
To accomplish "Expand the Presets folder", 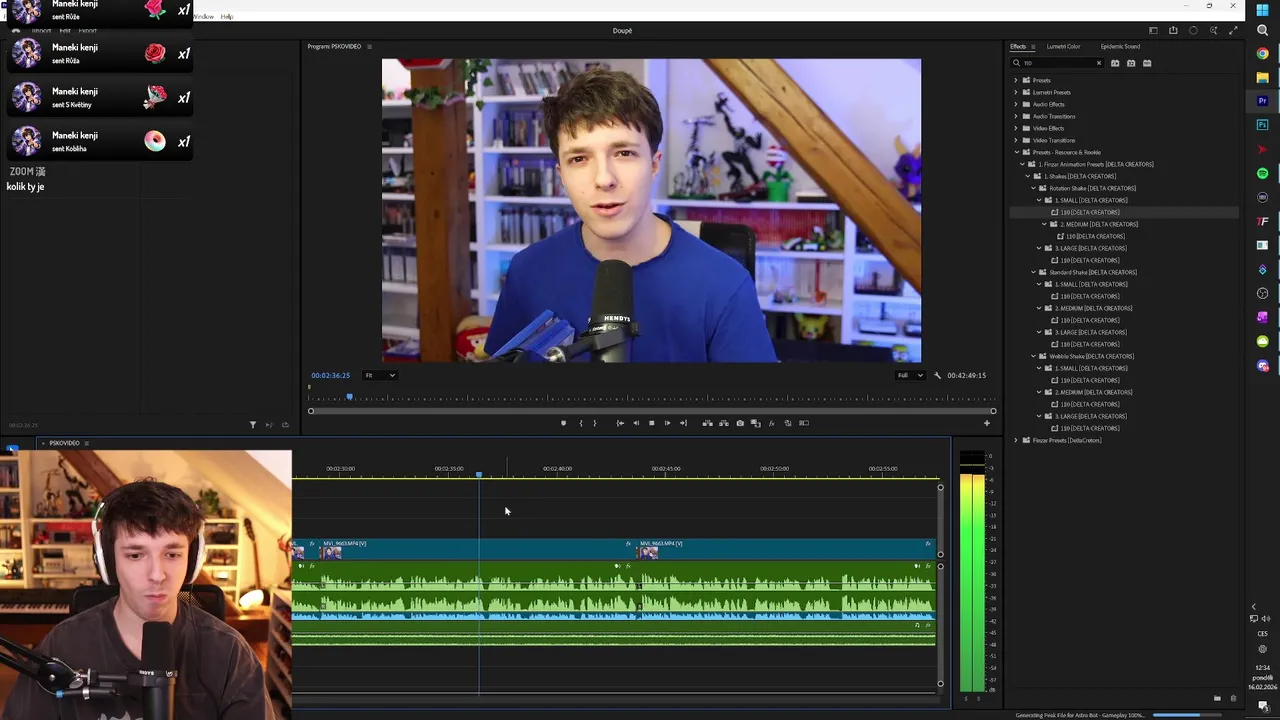I will click(x=1016, y=80).
